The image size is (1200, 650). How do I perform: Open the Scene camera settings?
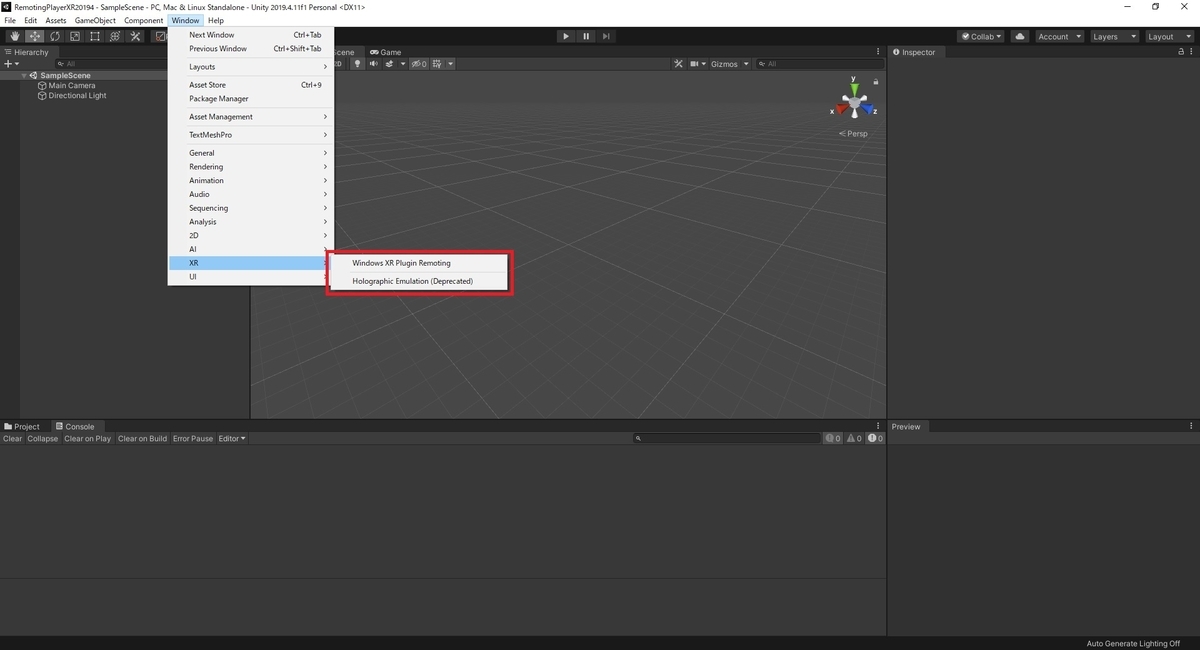click(x=697, y=64)
